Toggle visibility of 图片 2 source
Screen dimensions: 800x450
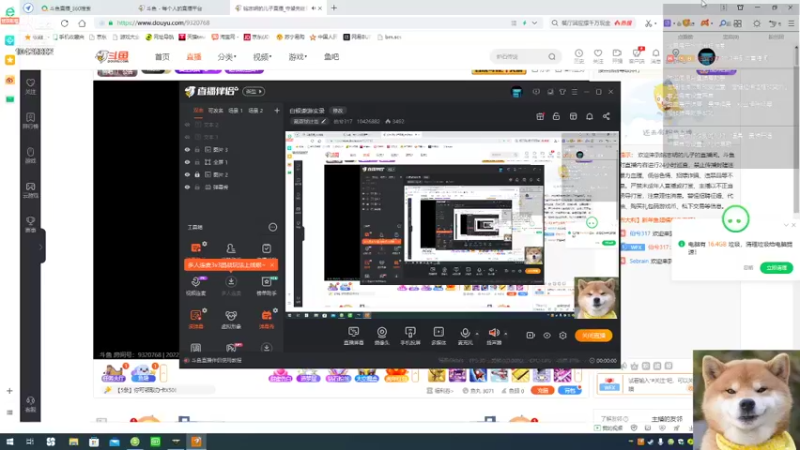coord(187,174)
